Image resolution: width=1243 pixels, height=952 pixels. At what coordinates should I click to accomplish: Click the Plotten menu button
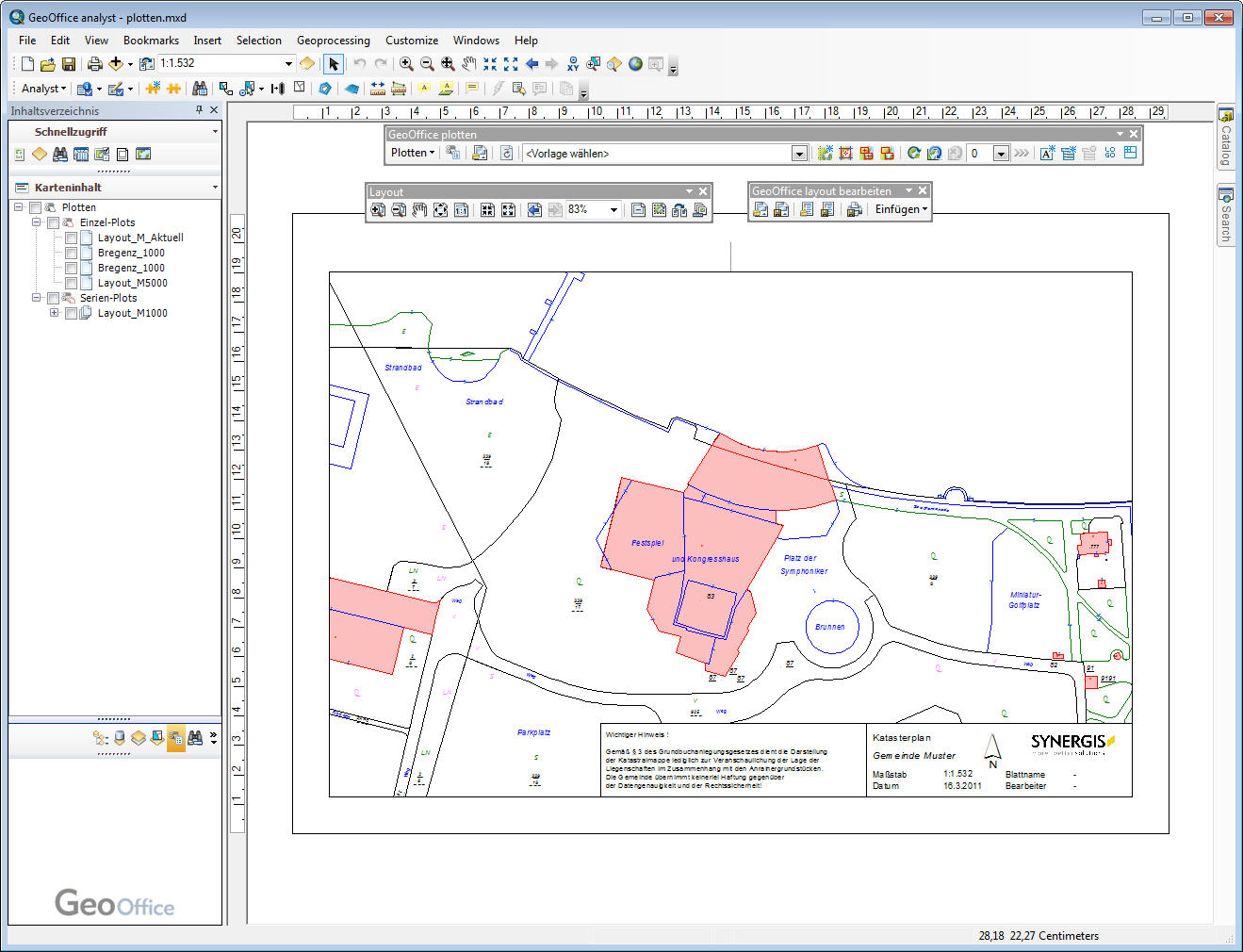coord(412,153)
